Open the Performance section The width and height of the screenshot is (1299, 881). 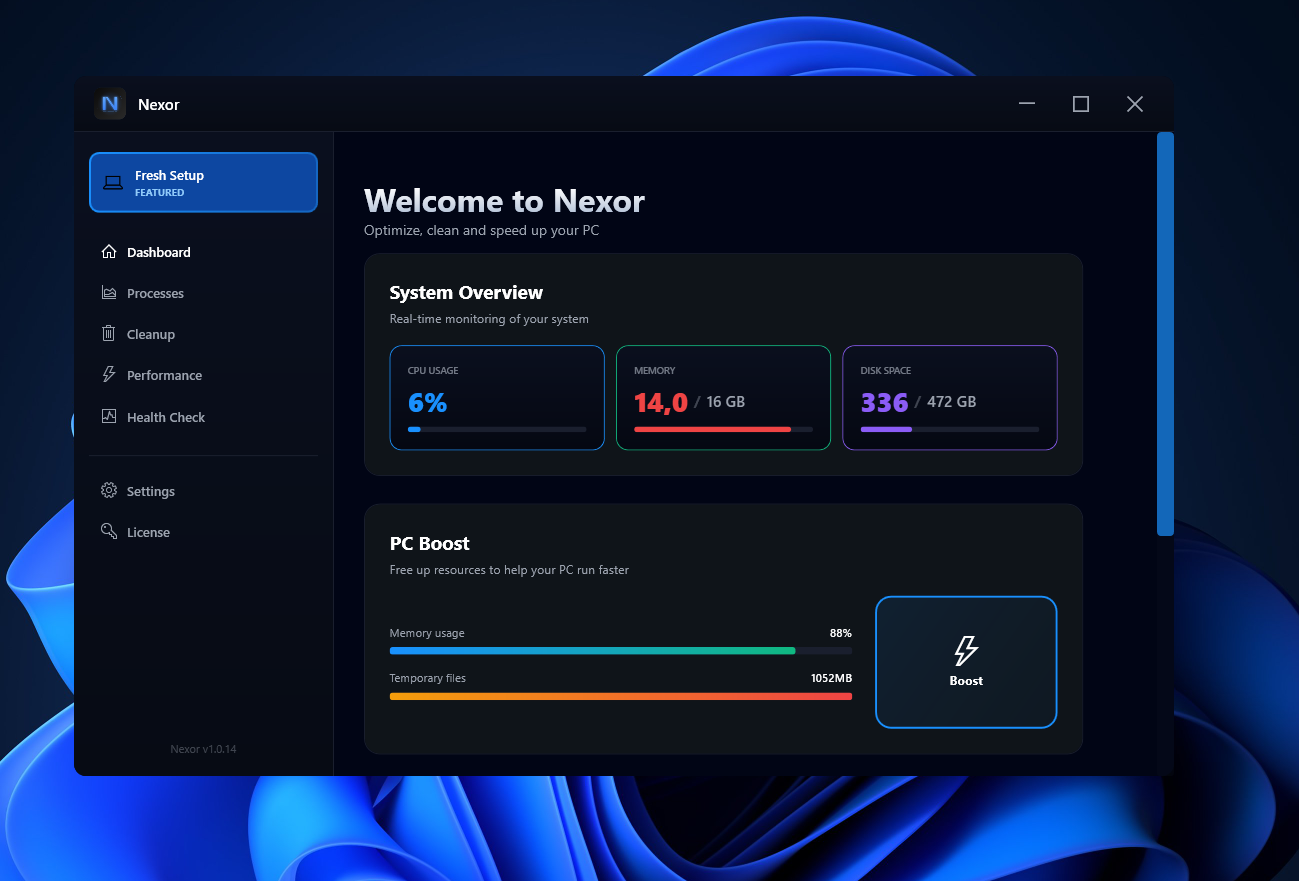pos(203,375)
